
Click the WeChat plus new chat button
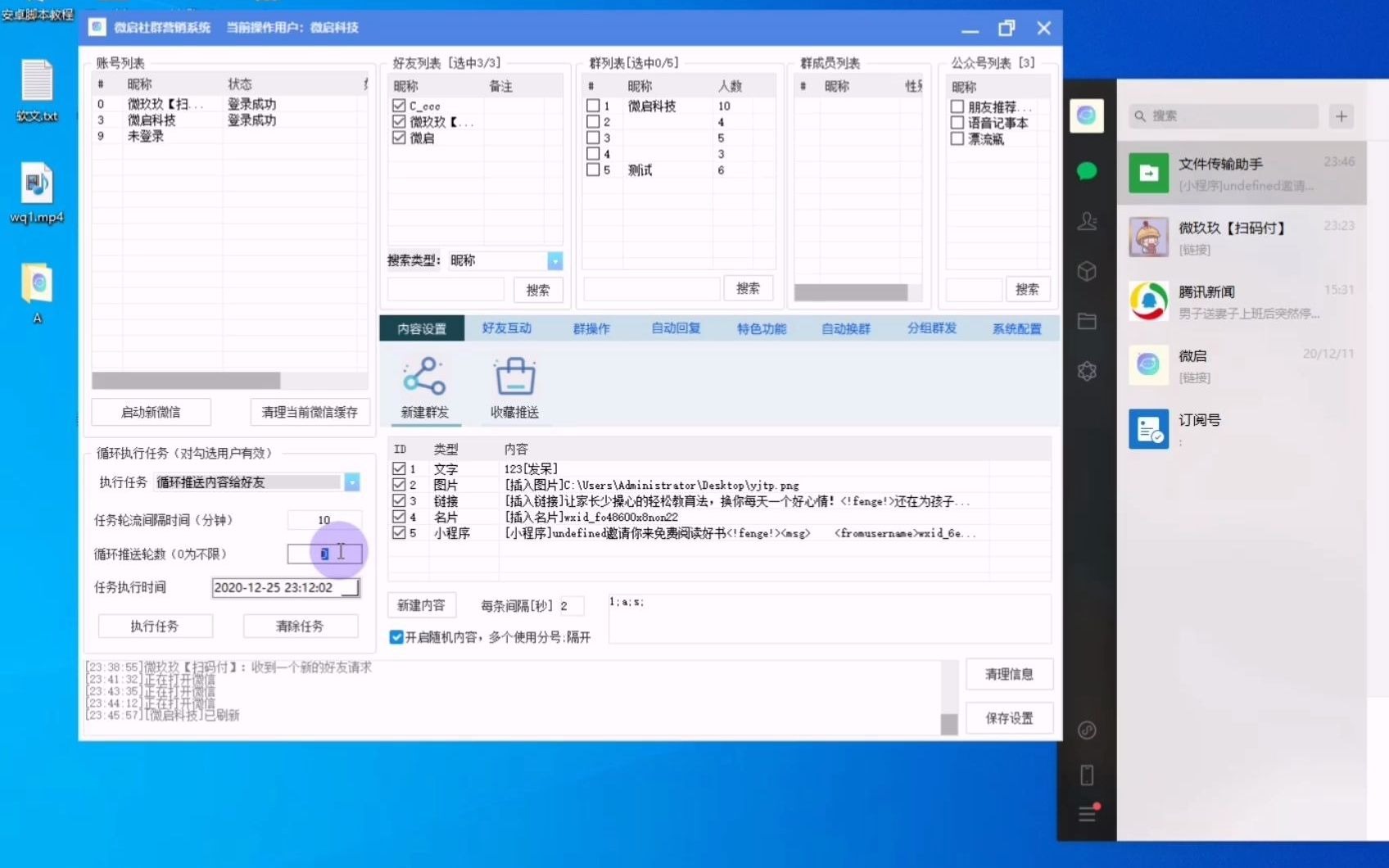pos(1341,116)
